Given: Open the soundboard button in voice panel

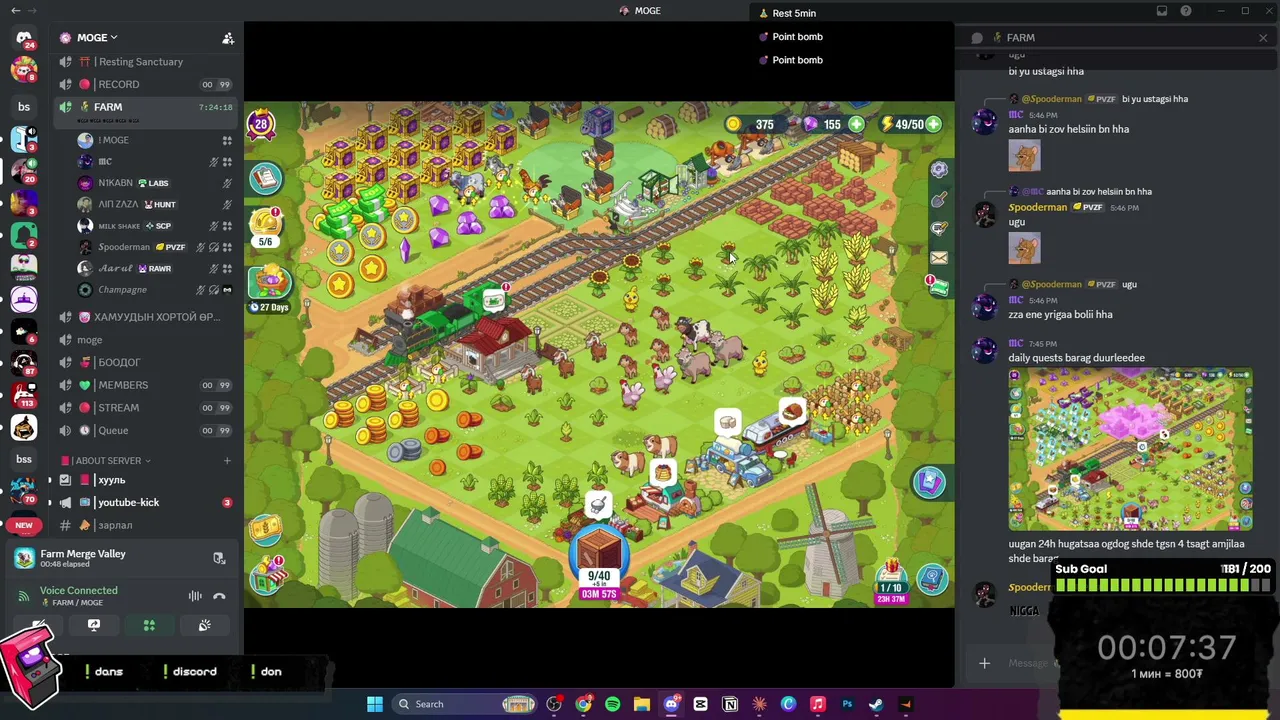Looking at the screenshot, I should (x=204, y=625).
